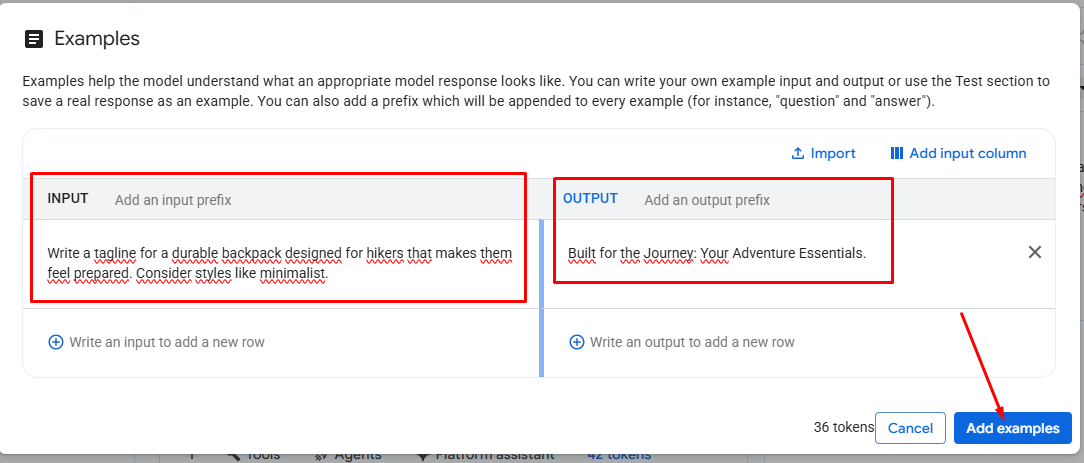Click Write an input to add a new row
This screenshot has height=463, width=1084.
coord(167,342)
